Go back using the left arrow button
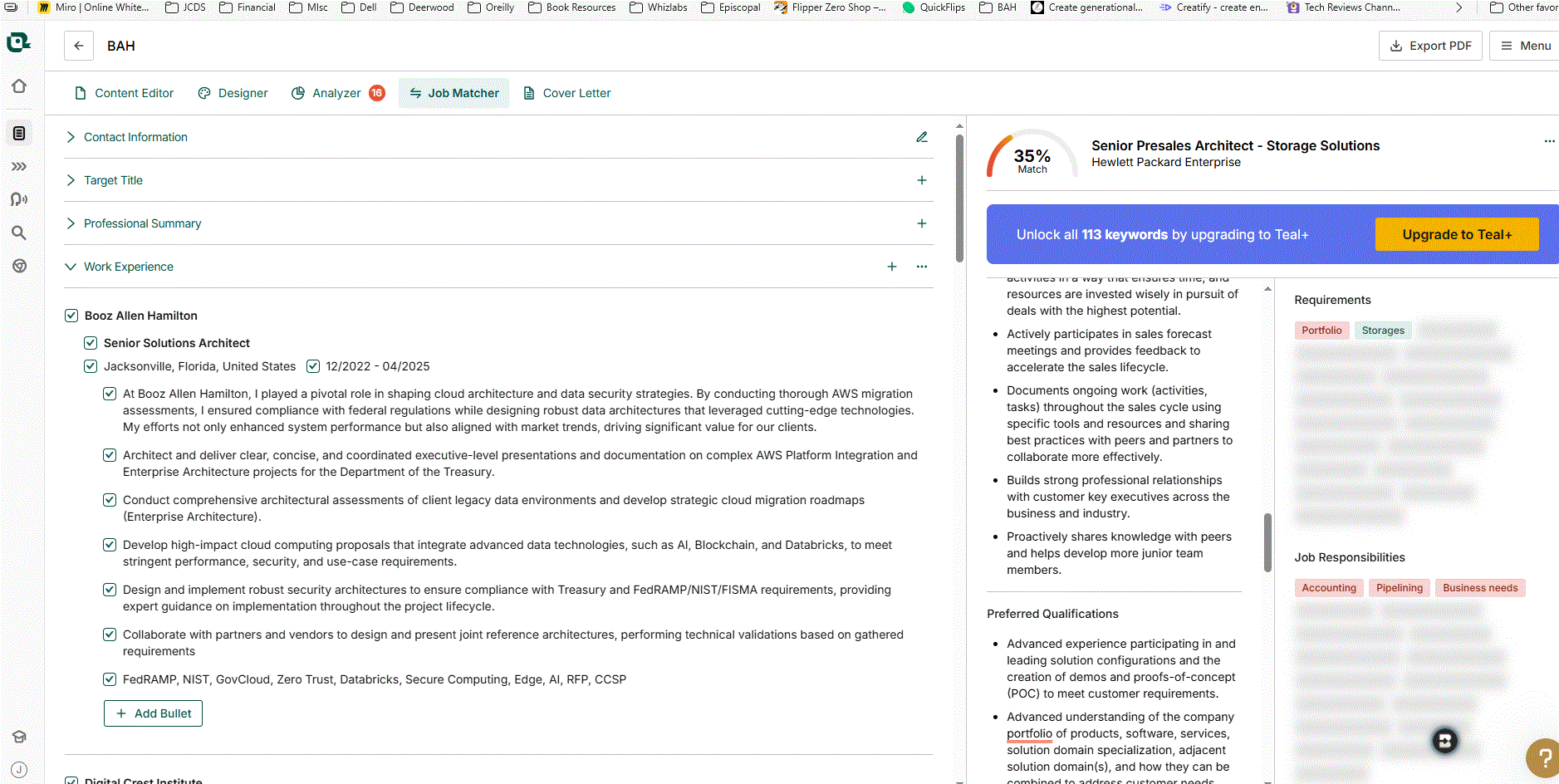The width and height of the screenshot is (1559, 784). (x=79, y=46)
